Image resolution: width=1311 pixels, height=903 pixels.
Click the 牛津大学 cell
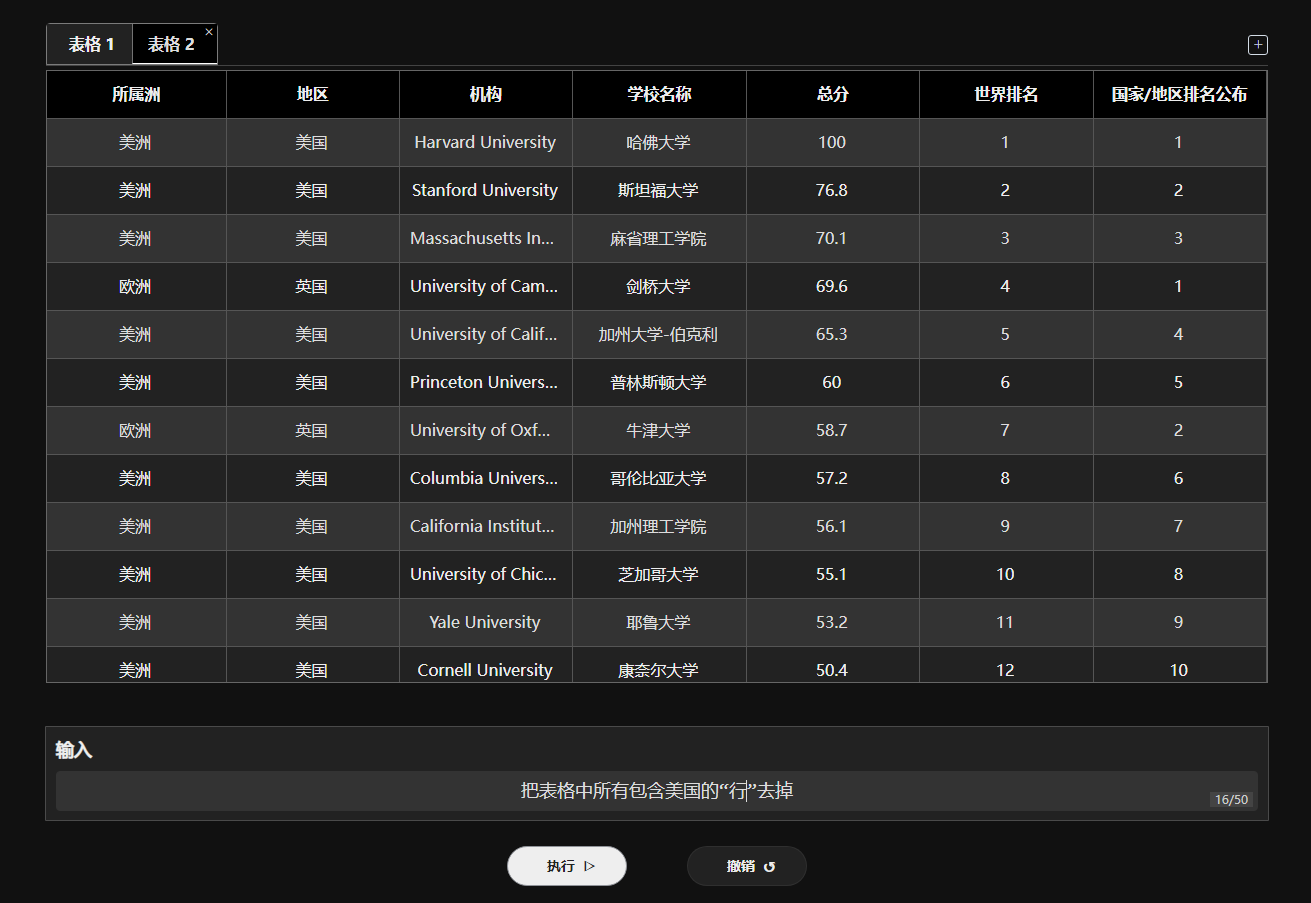(659, 431)
